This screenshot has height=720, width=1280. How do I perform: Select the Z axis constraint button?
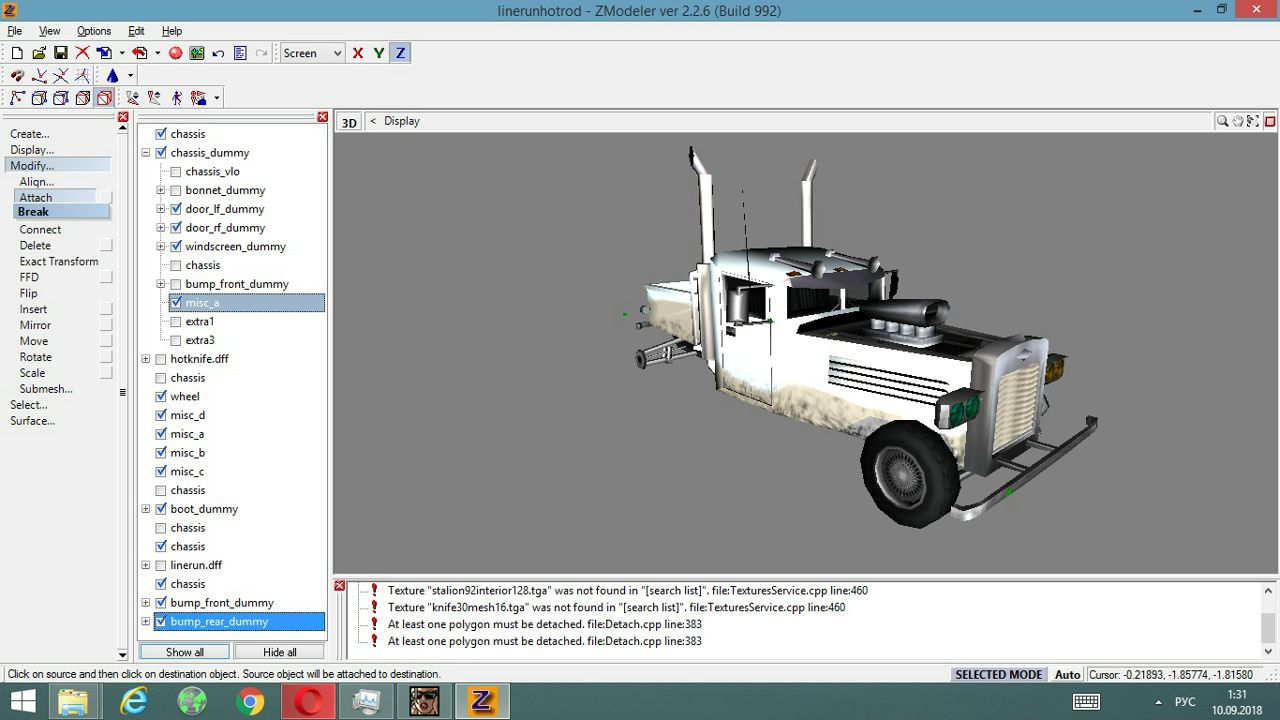tap(400, 53)
